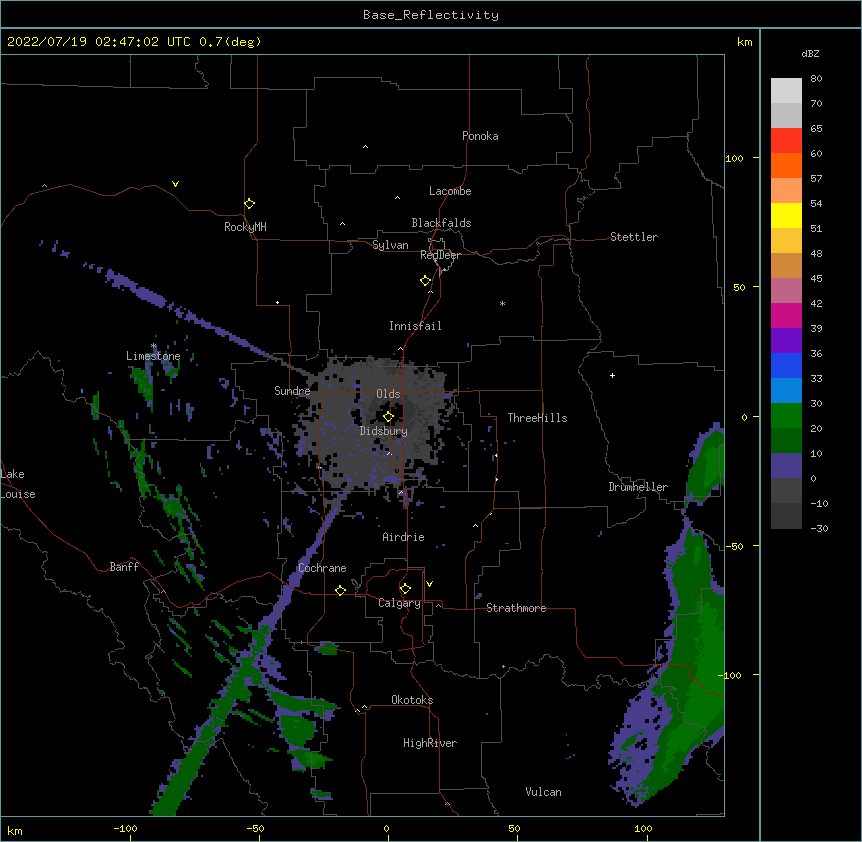Click the yellow V marker northeast of Calgary
Viewport: 862px width, 842px height.
(429, 584)
